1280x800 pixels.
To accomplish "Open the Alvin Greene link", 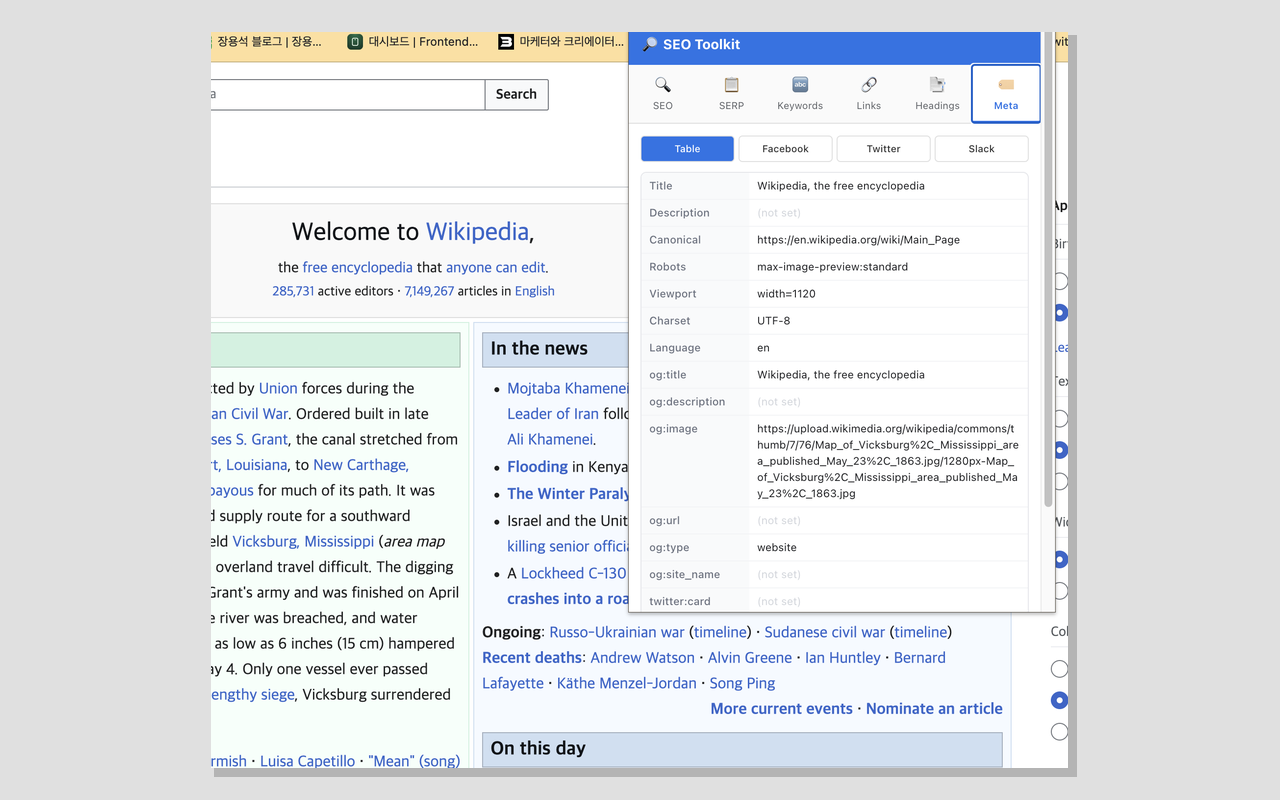I will [x=750, y=657].
